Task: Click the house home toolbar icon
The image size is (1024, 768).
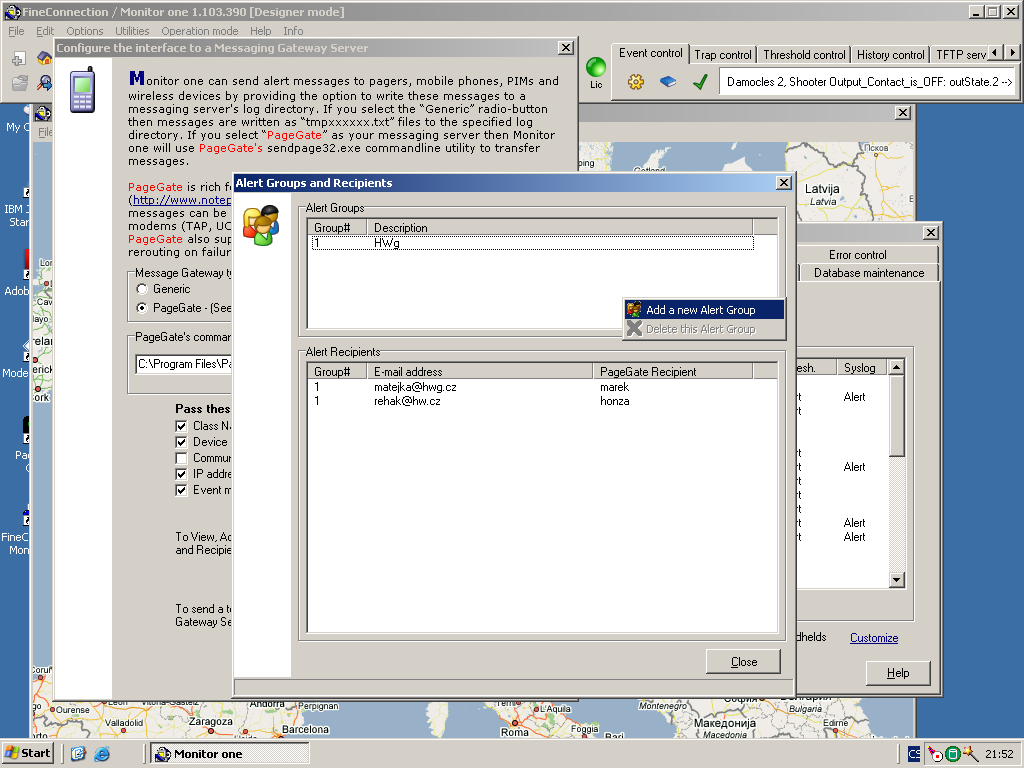Action: 44,58
